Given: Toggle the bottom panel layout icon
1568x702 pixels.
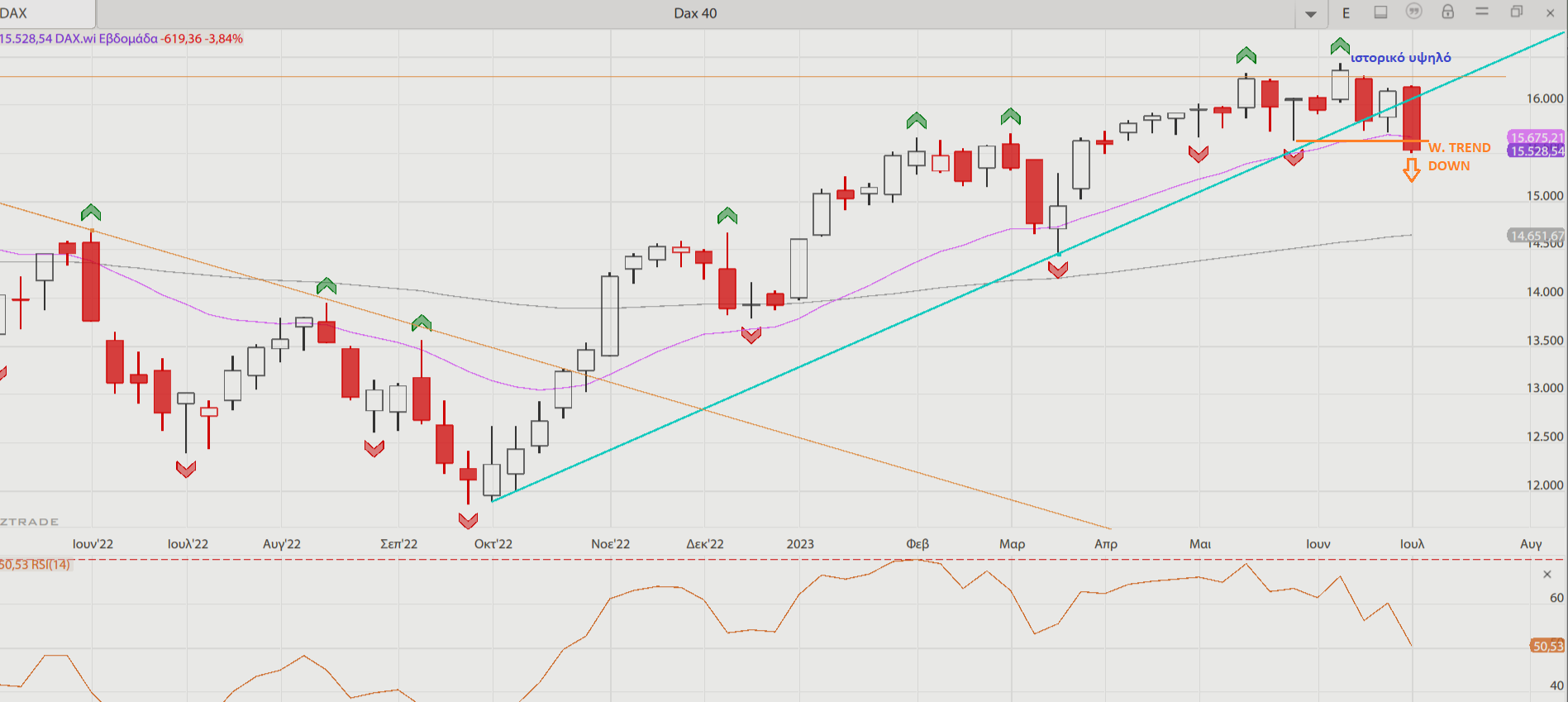Looking at the screenshot, I should 1380,12.
